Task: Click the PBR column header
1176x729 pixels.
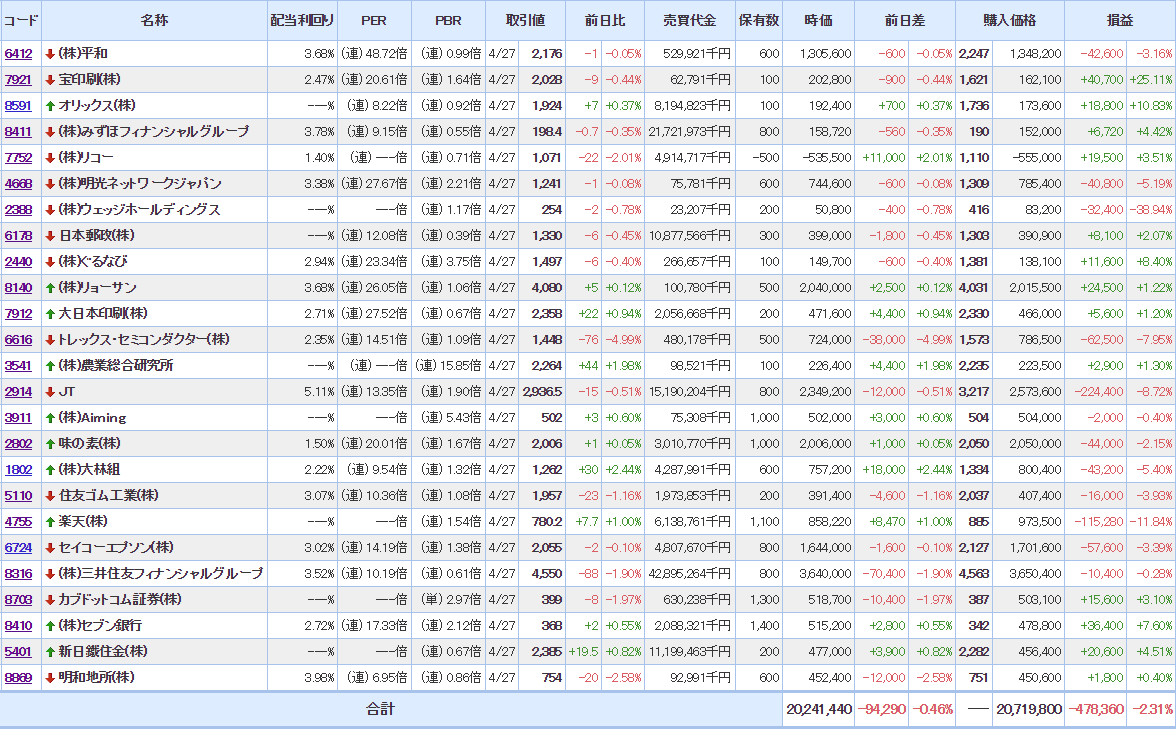Action: [449, 21]
